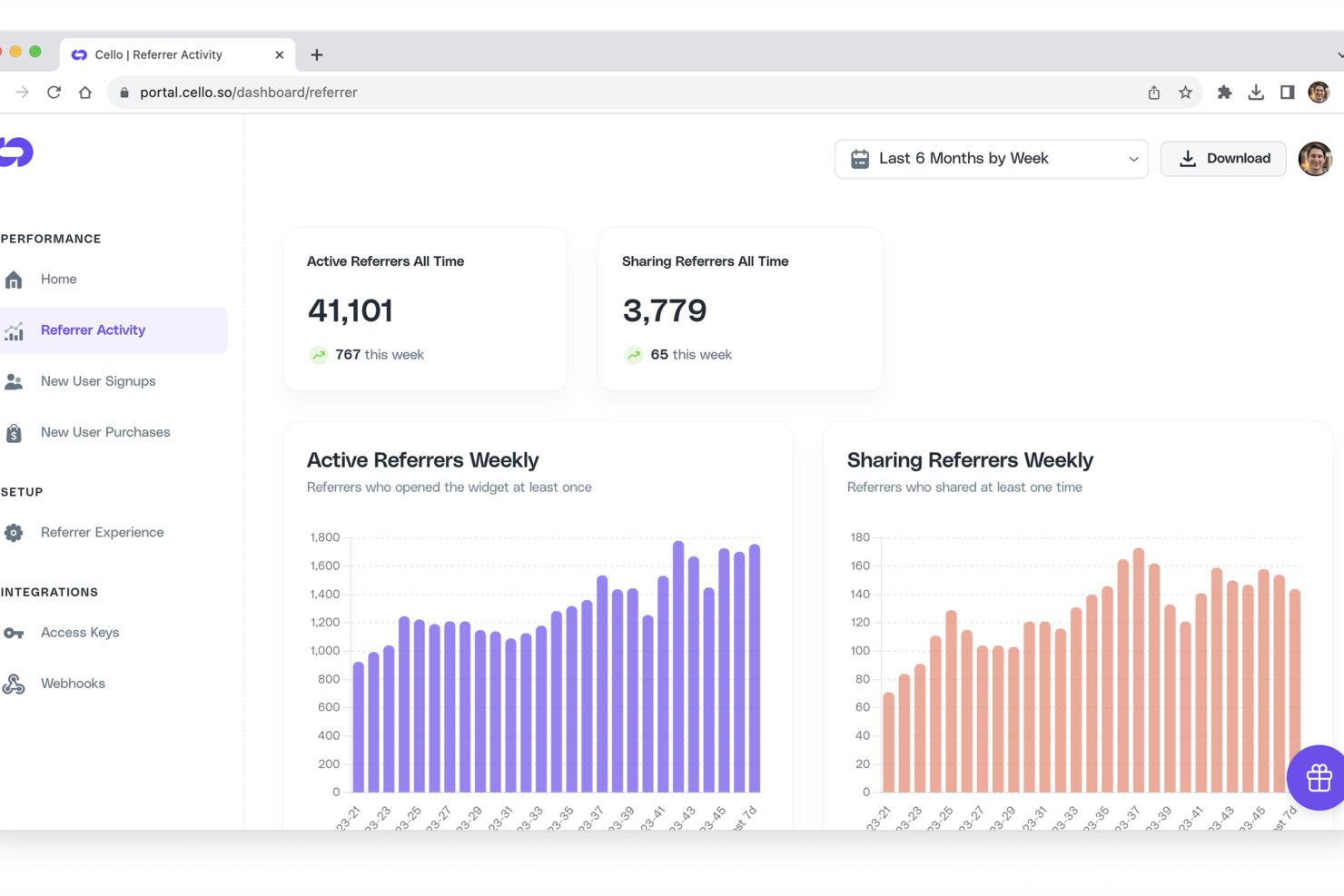Click the Cello logo top left
1344x896 pixels.
(15, 152)
